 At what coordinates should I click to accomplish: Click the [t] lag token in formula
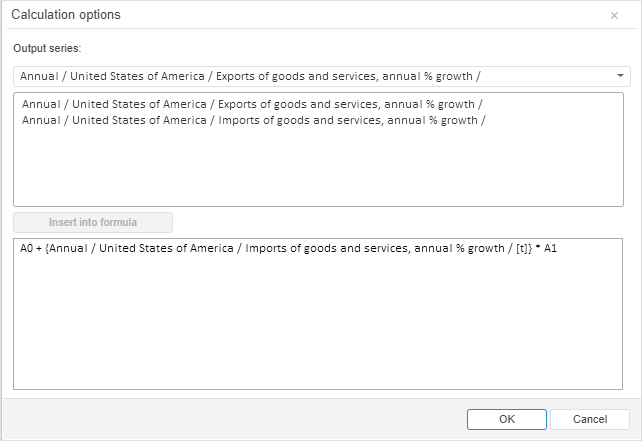521,248
